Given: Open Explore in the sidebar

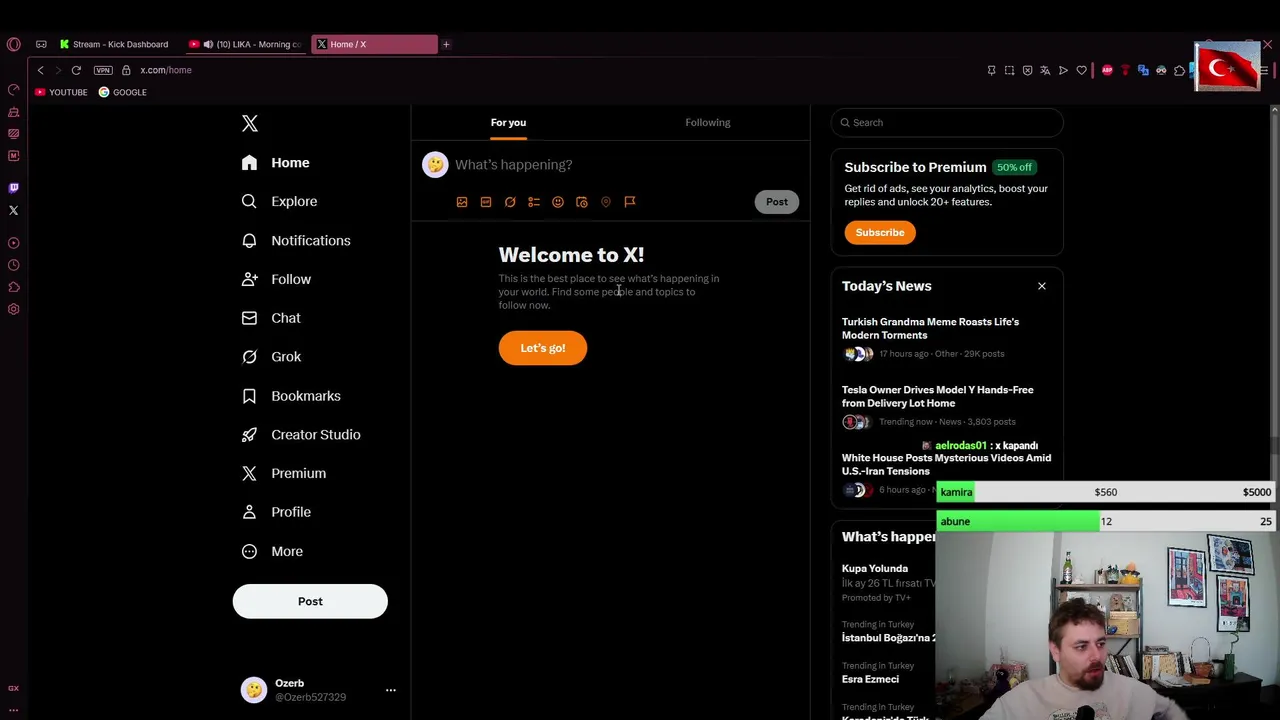Looking at the screenshot, I should (x=280, y=201).
